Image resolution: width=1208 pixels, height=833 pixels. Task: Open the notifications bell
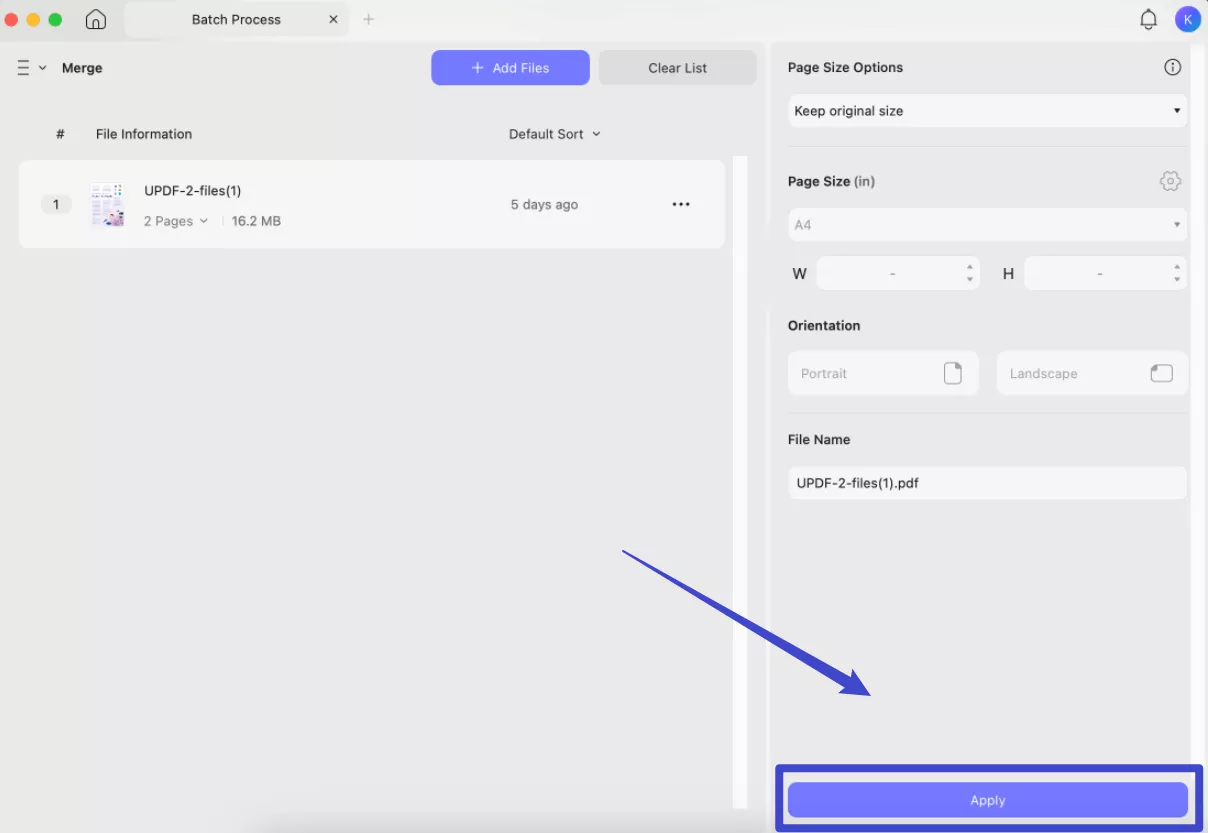point(1148,19)
